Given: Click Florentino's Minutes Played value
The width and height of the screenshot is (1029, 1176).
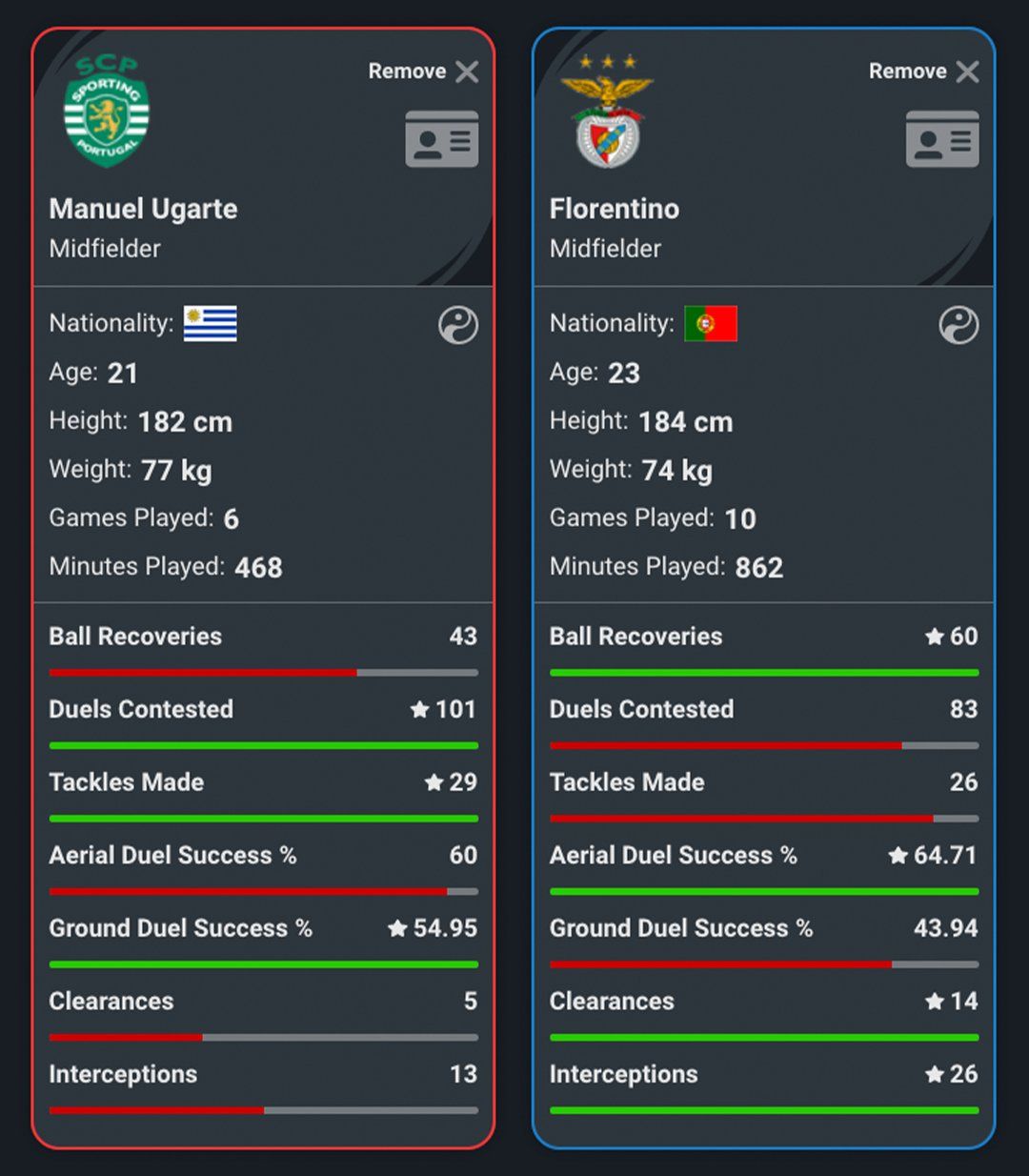Looking at the screenshot, I should click(x=759, y=567).
